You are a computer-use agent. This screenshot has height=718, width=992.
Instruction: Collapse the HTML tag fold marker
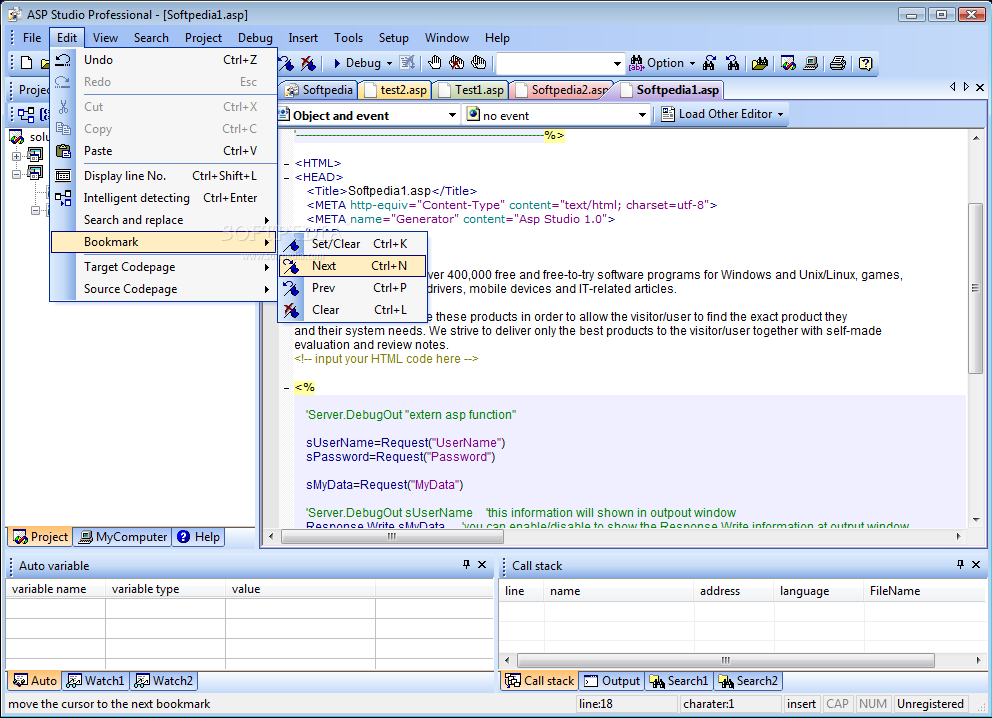click(287, 164)
